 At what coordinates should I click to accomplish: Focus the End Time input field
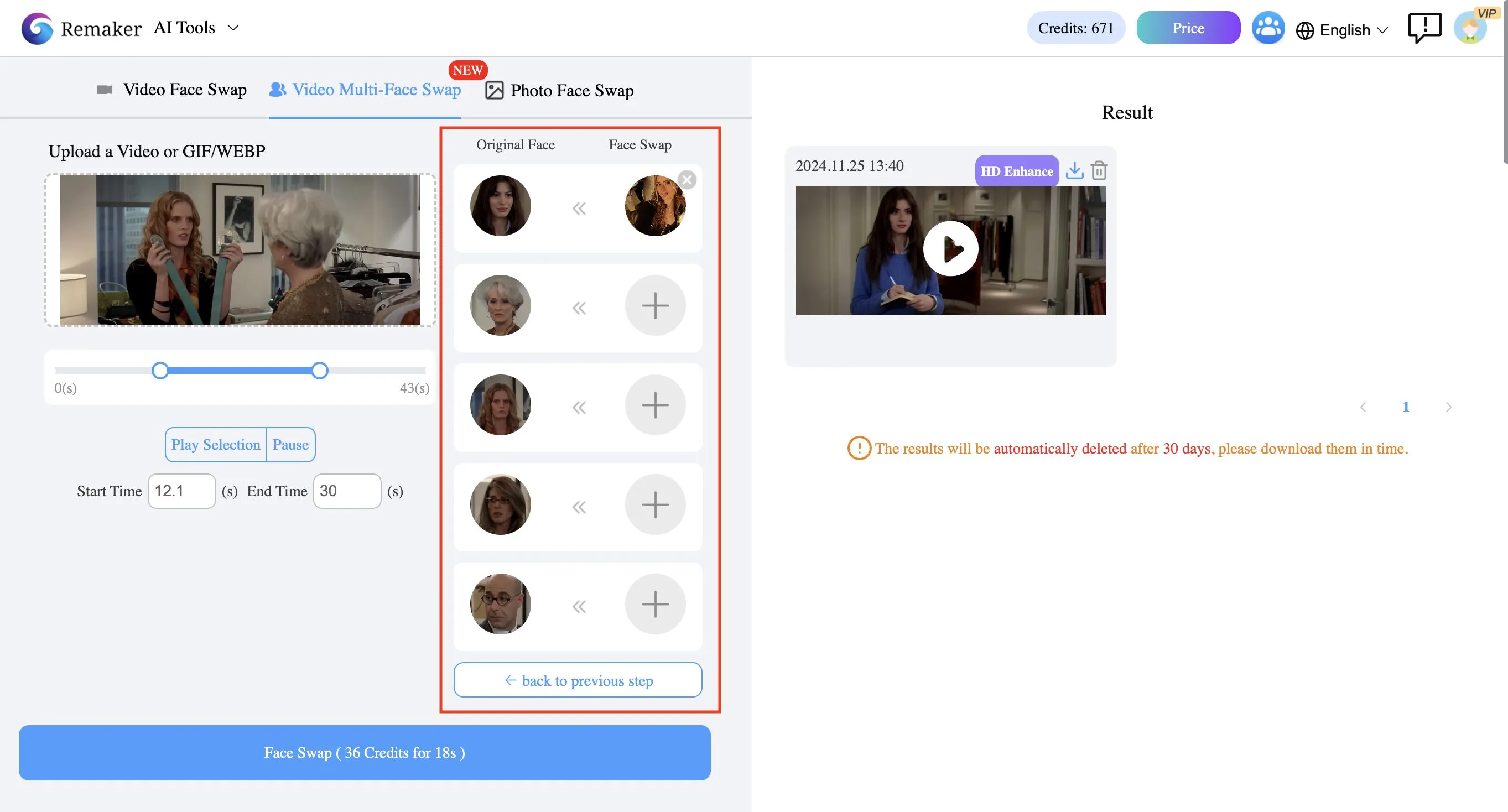347,491
